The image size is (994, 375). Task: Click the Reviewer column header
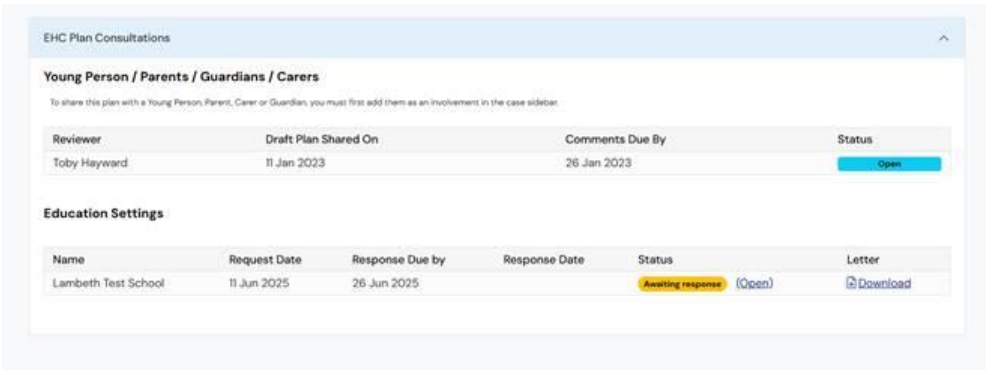pos(77,139)
